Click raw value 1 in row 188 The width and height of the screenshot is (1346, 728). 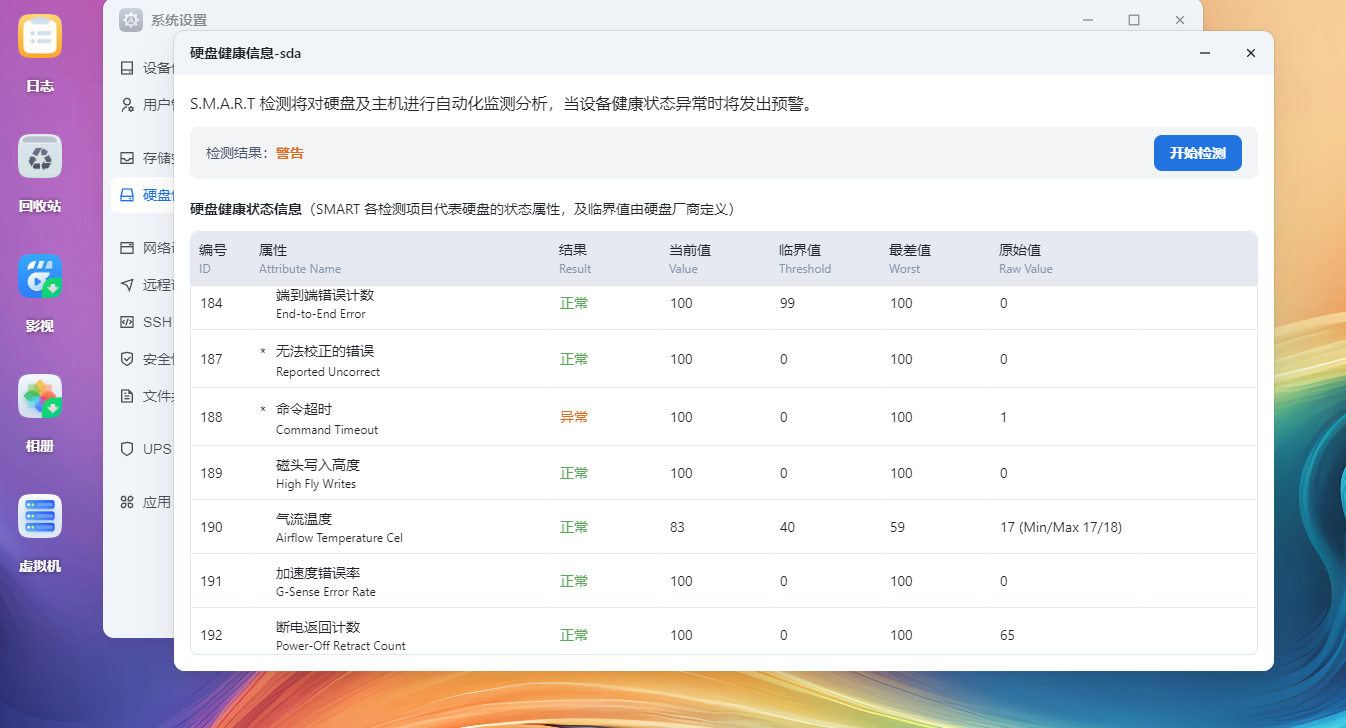pyautogui.click(x=1003, y=417)
